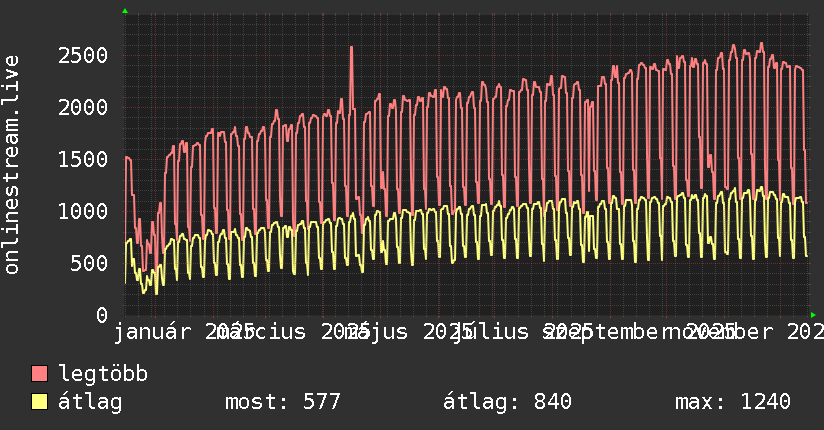The image size is (824, 430).
Task: Click the 500 y-axis label
Action: click(89, 263)
